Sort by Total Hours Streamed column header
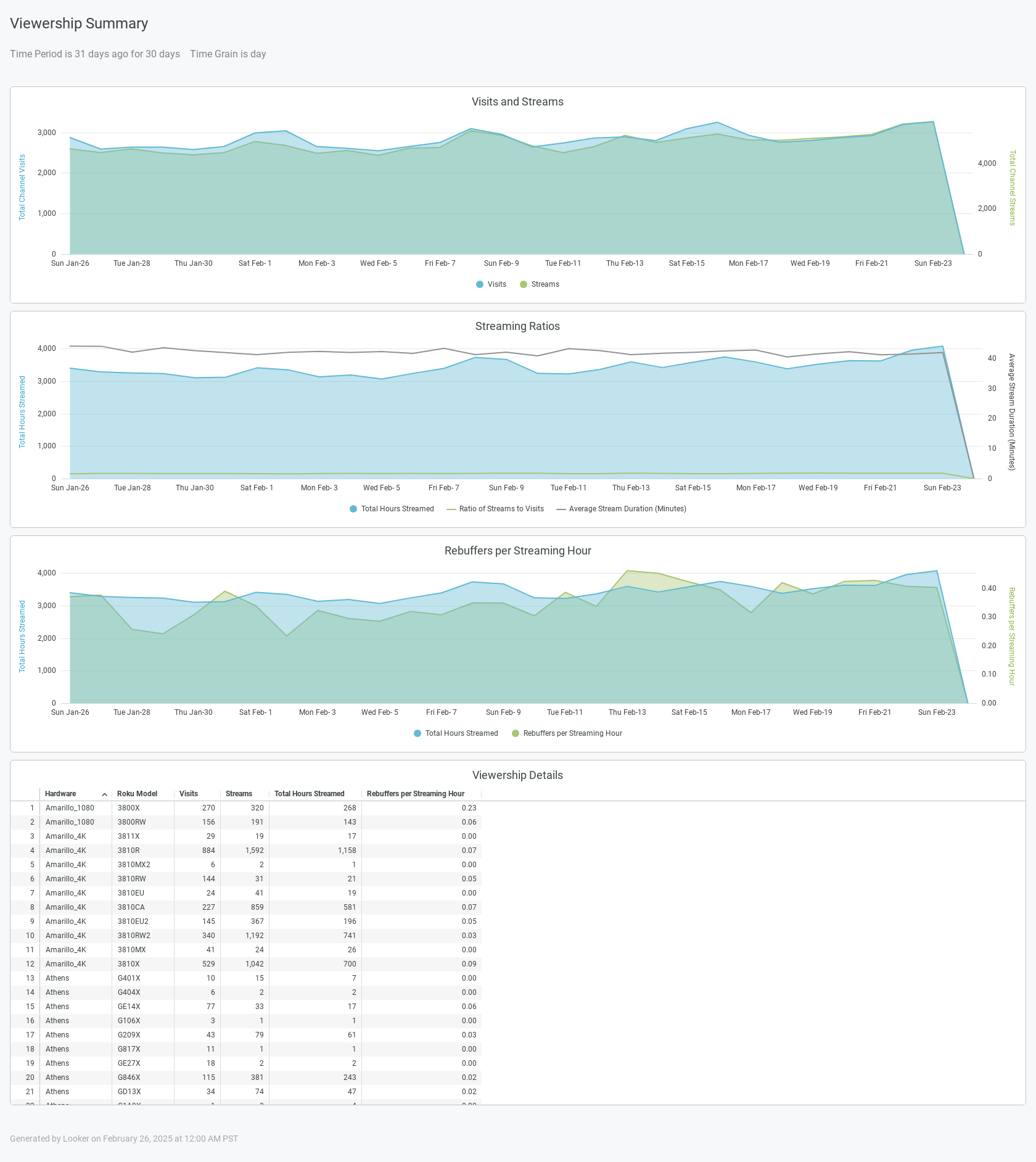The height and width of the screenshot is (1162, 1036). (310, 794)
